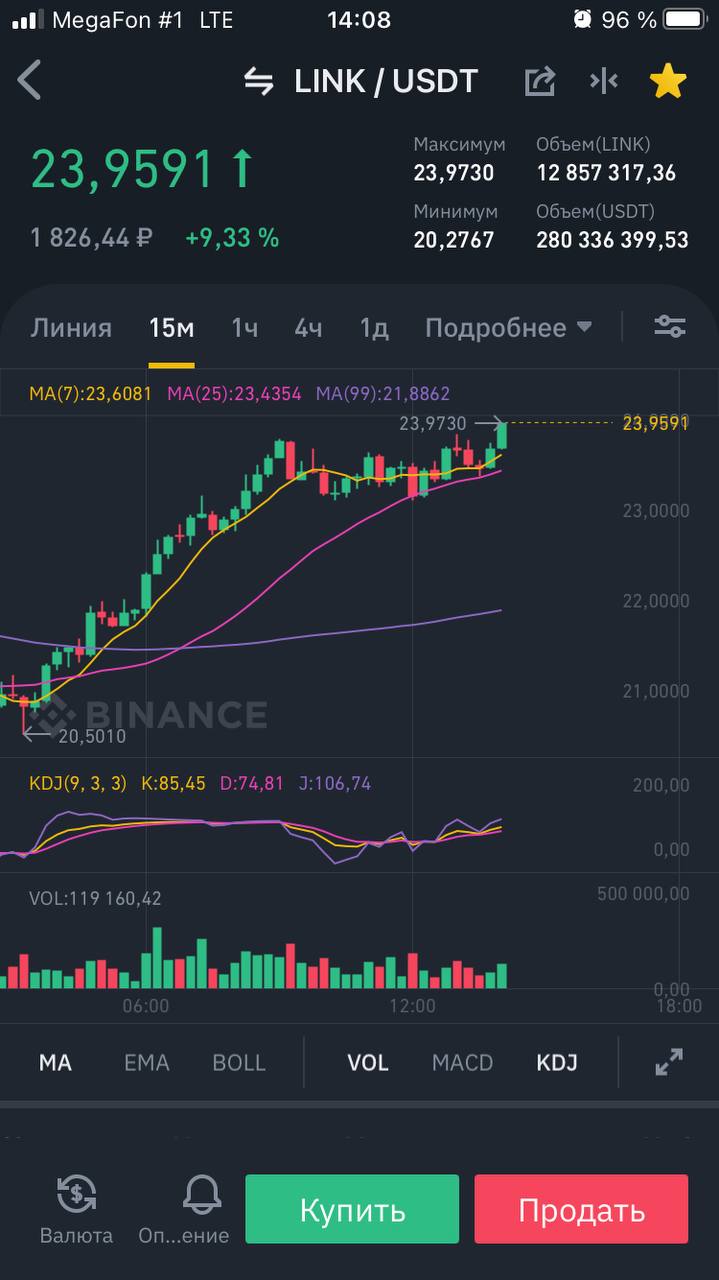Tap the KDJ(9, 3, 3) label
Screen dimensions: 719x1280
click(x=78, y=783)
